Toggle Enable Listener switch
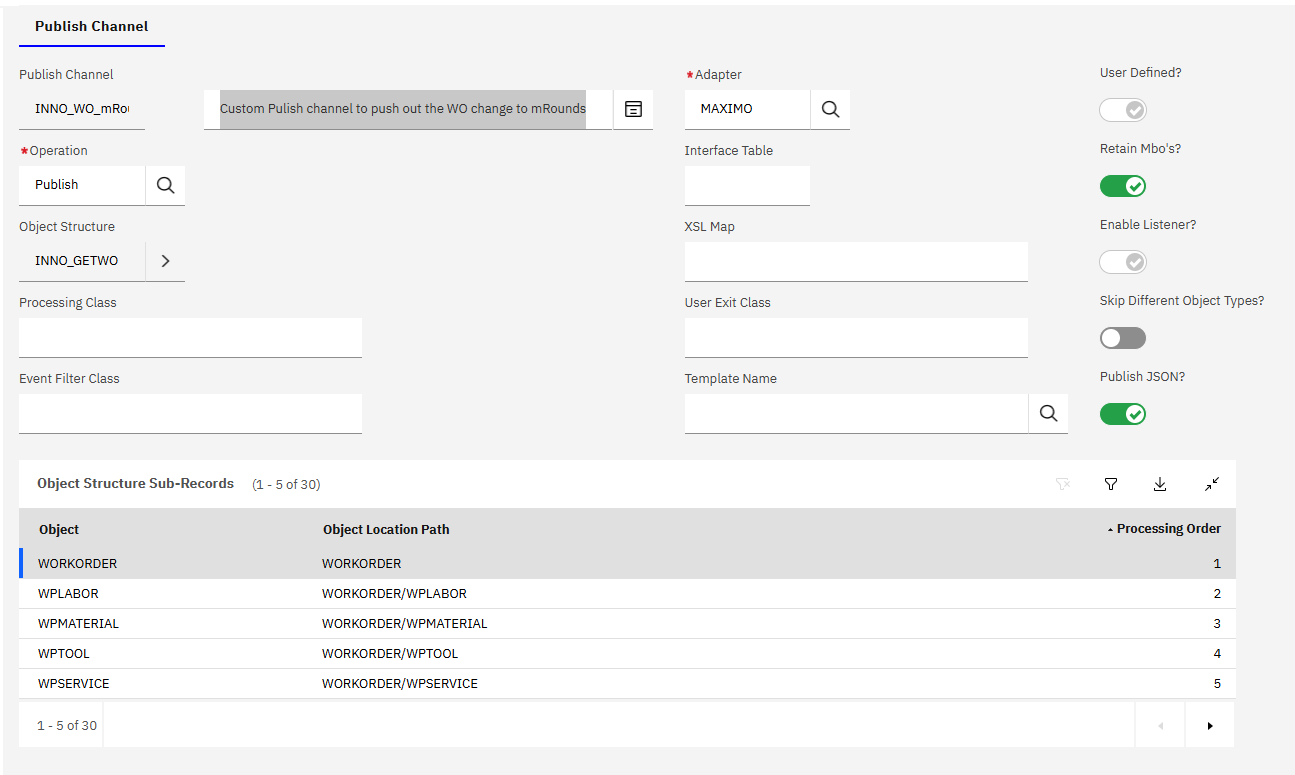This screenshot has height=775, width=1295. click(x=1123, y=262)
